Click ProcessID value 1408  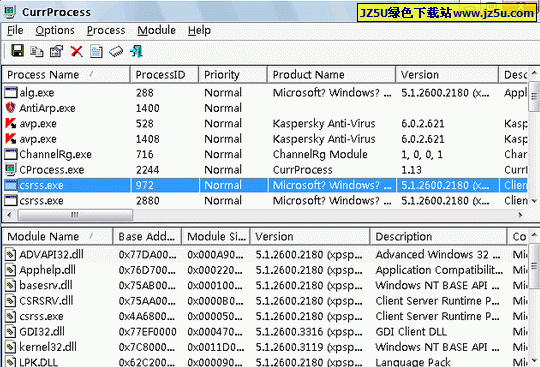coord(147,139)
